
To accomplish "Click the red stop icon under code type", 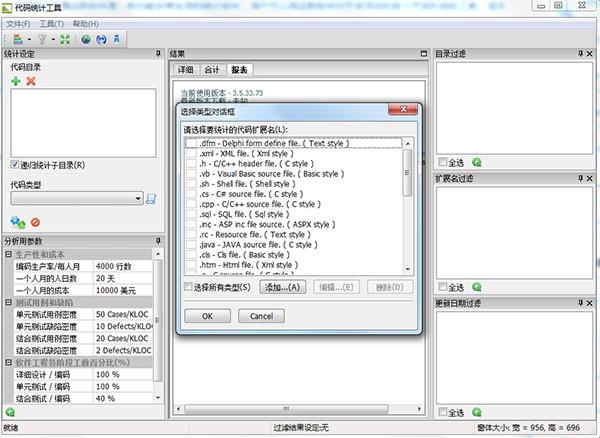I will point(35,222).
